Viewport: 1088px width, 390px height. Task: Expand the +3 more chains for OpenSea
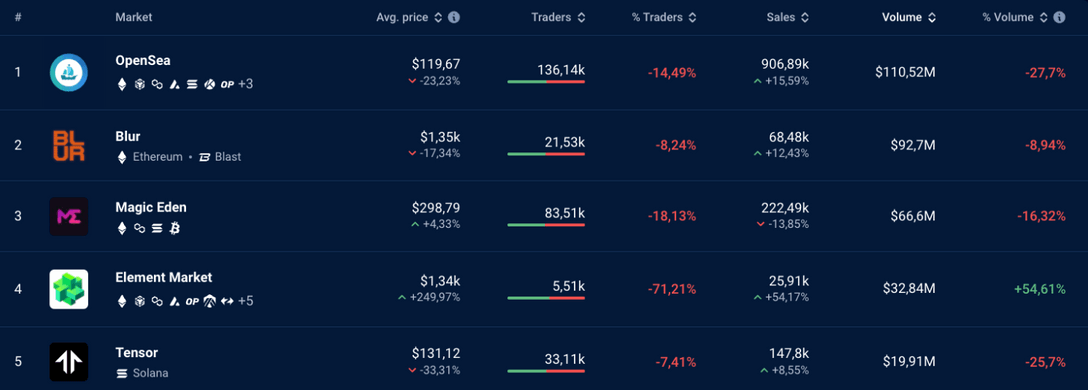(246, 84)
